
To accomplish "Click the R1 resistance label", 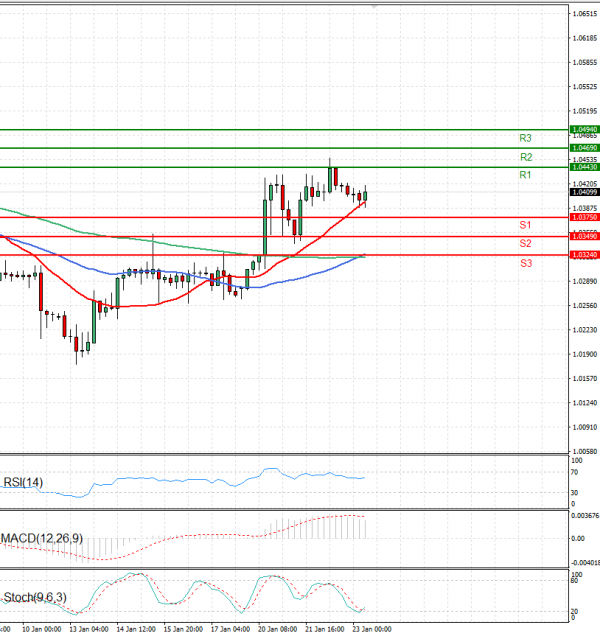I will [x=525, y=175].
